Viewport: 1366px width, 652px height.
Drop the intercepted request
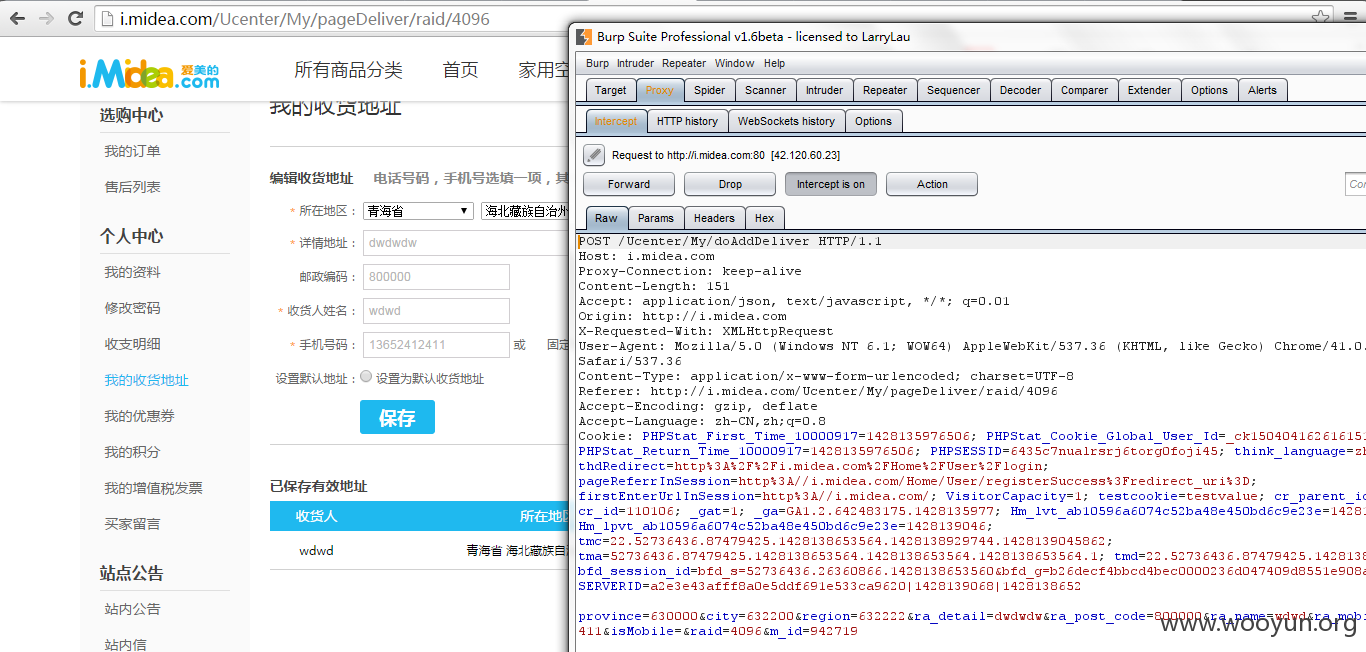730,184
